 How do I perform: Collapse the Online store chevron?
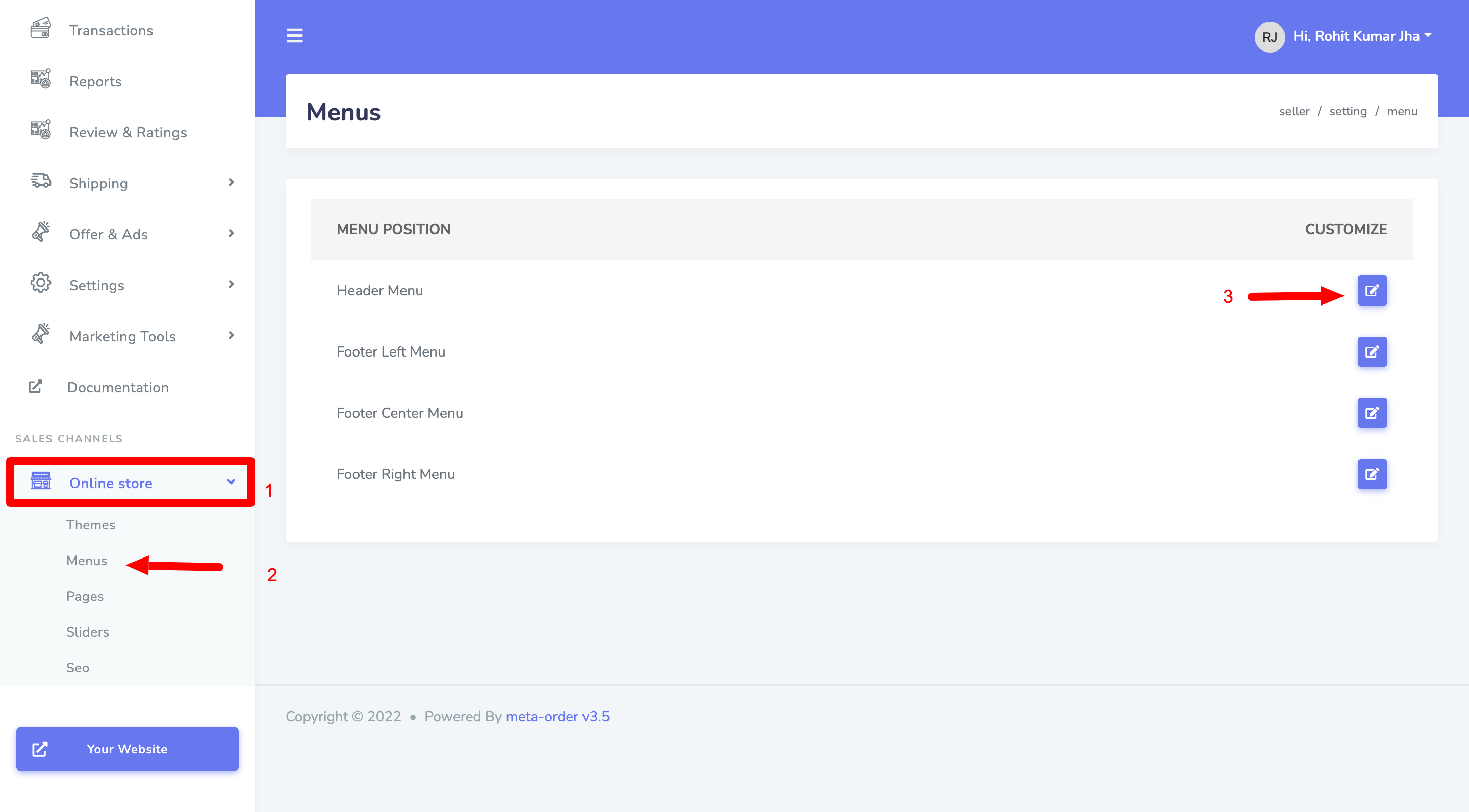(231, 482)
